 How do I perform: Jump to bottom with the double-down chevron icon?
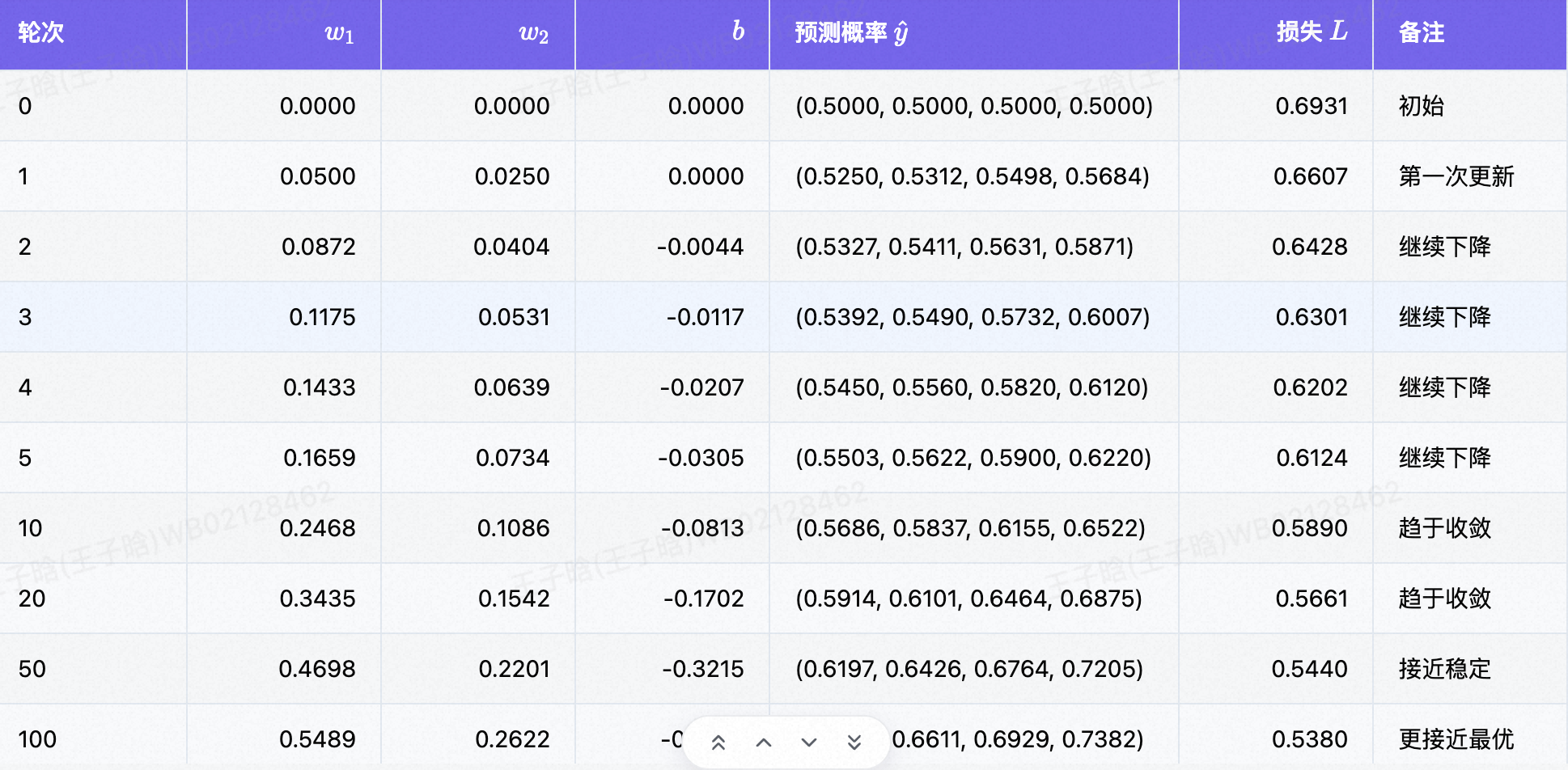pos(854,742)
